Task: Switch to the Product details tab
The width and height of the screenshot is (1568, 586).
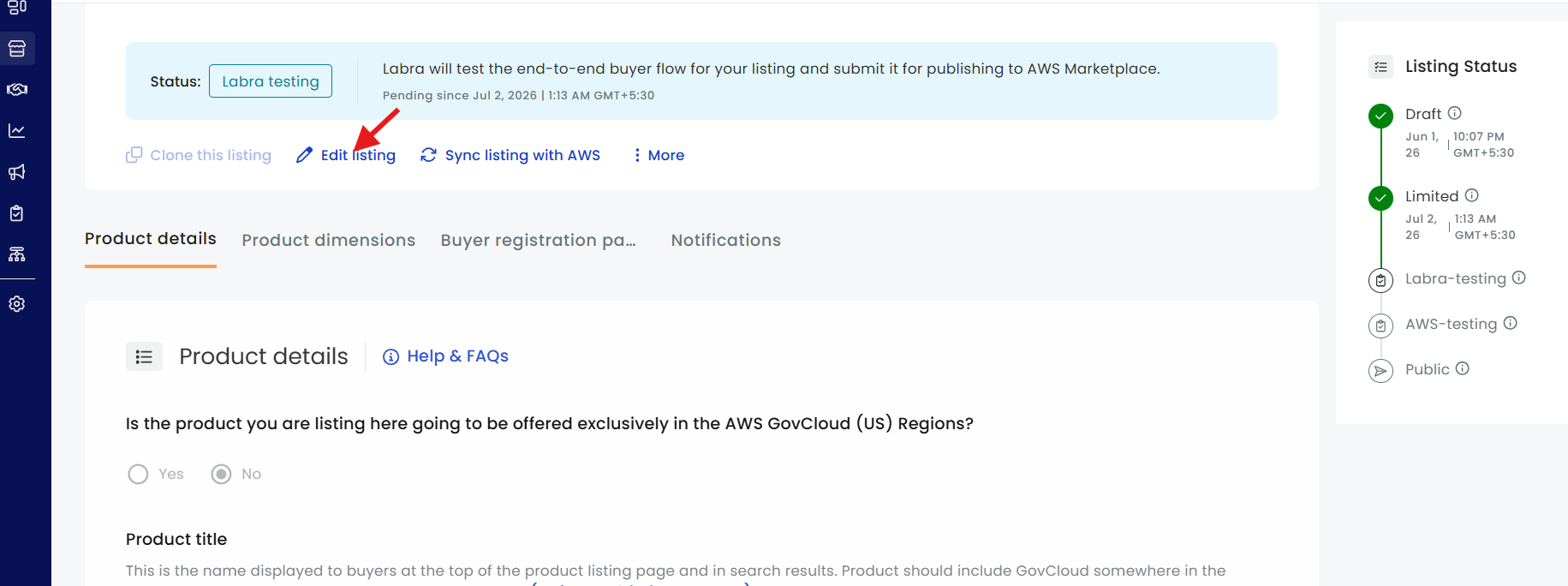Action: point(151,239)
